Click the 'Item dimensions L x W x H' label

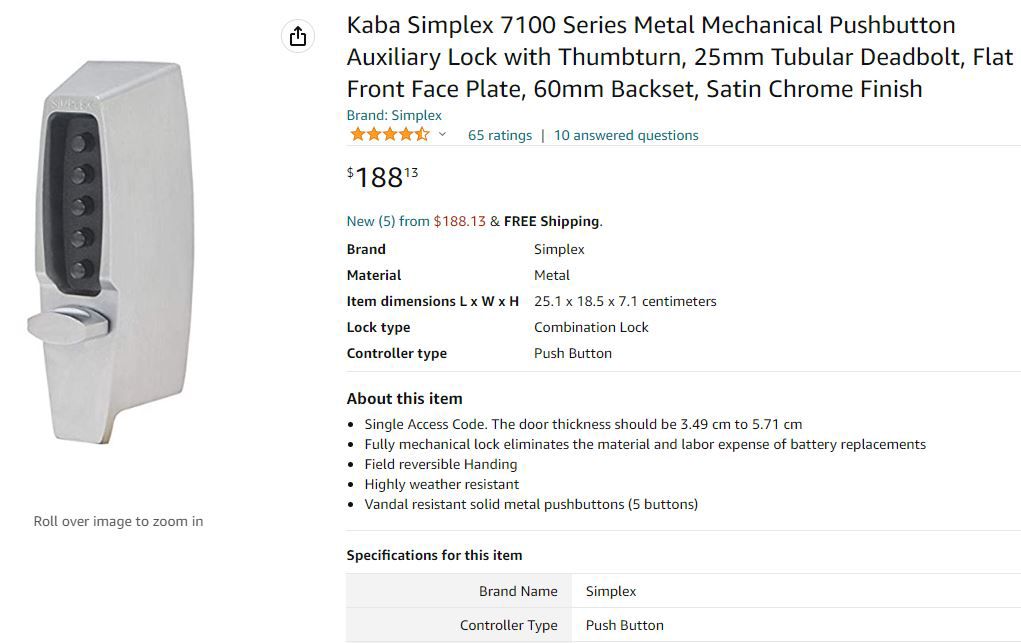point(432,301)
